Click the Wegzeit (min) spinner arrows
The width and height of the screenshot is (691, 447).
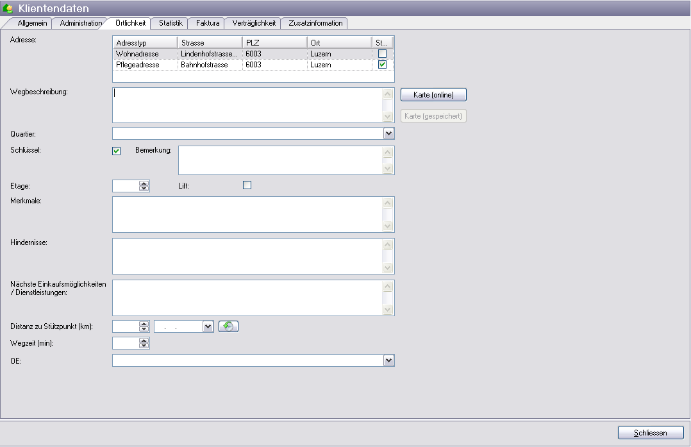point(144,343)
